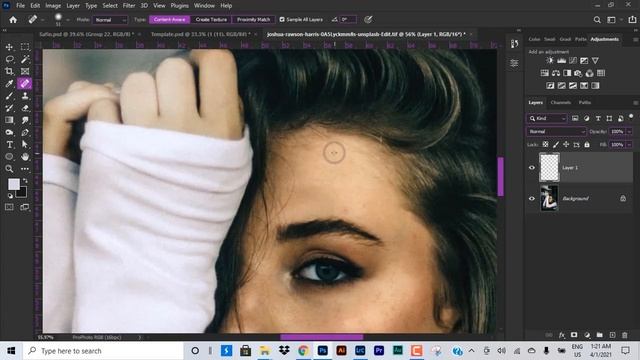Select the Rectangular Marquee tool

[25, 47]
